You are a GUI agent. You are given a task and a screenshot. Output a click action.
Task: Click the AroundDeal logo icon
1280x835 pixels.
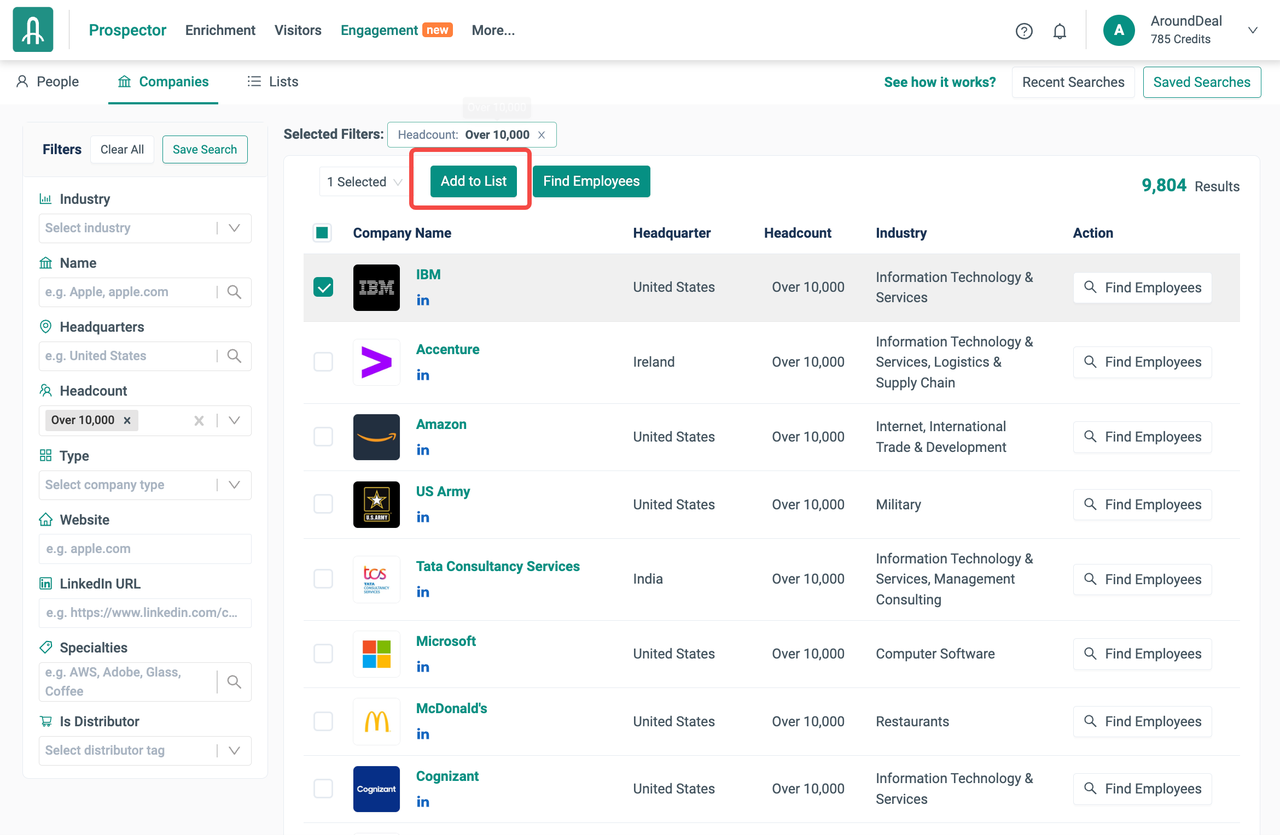coord(33,30)
